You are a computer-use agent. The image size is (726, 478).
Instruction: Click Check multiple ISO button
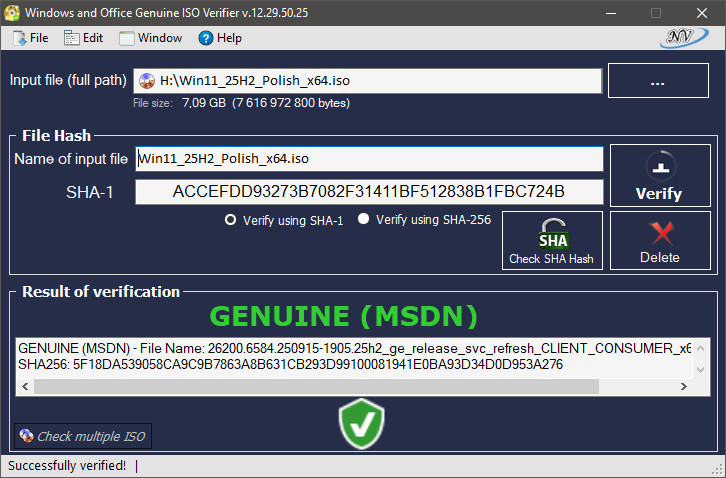(83, 436)
